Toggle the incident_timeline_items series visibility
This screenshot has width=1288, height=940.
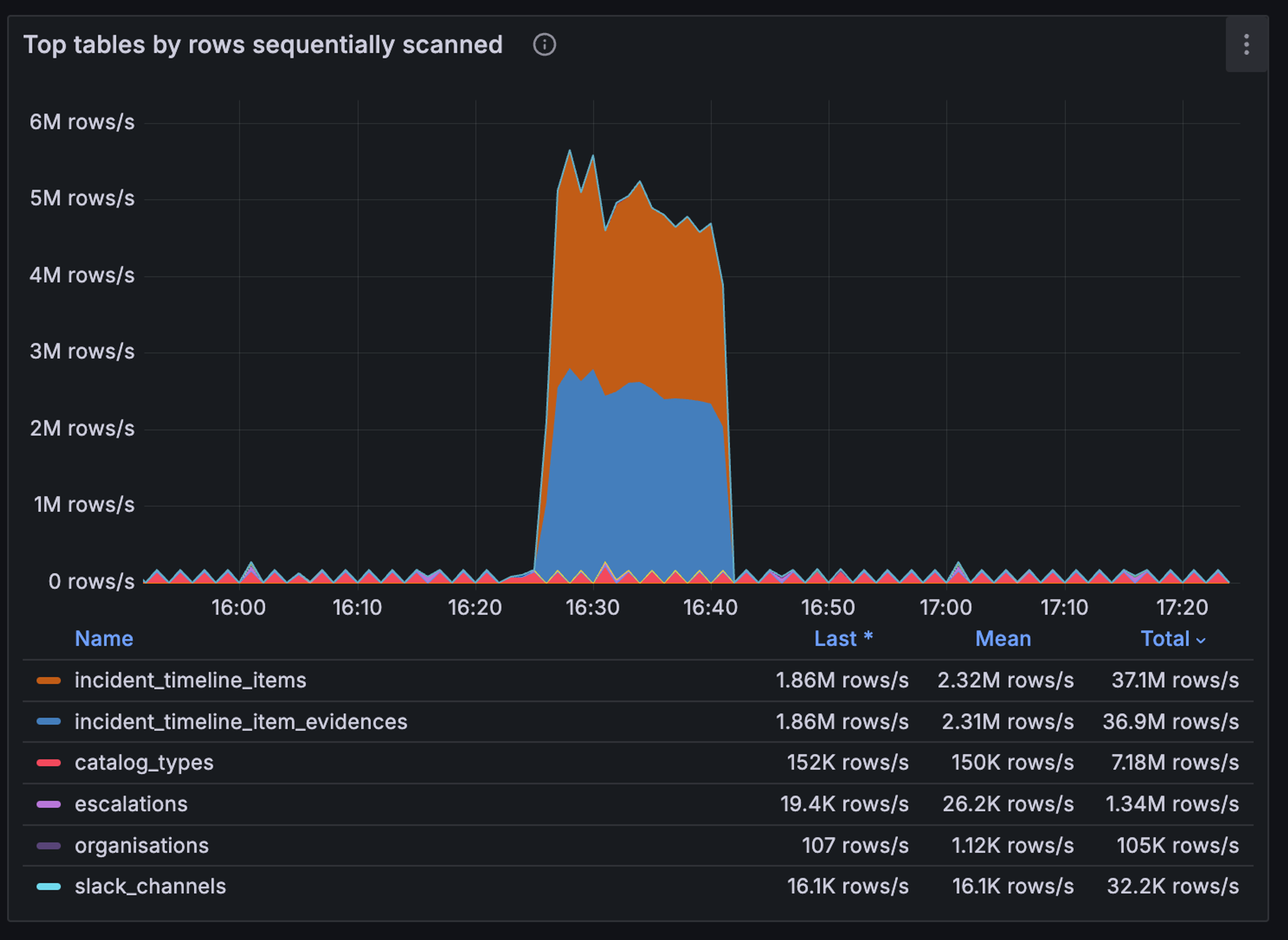click(190, 680)
